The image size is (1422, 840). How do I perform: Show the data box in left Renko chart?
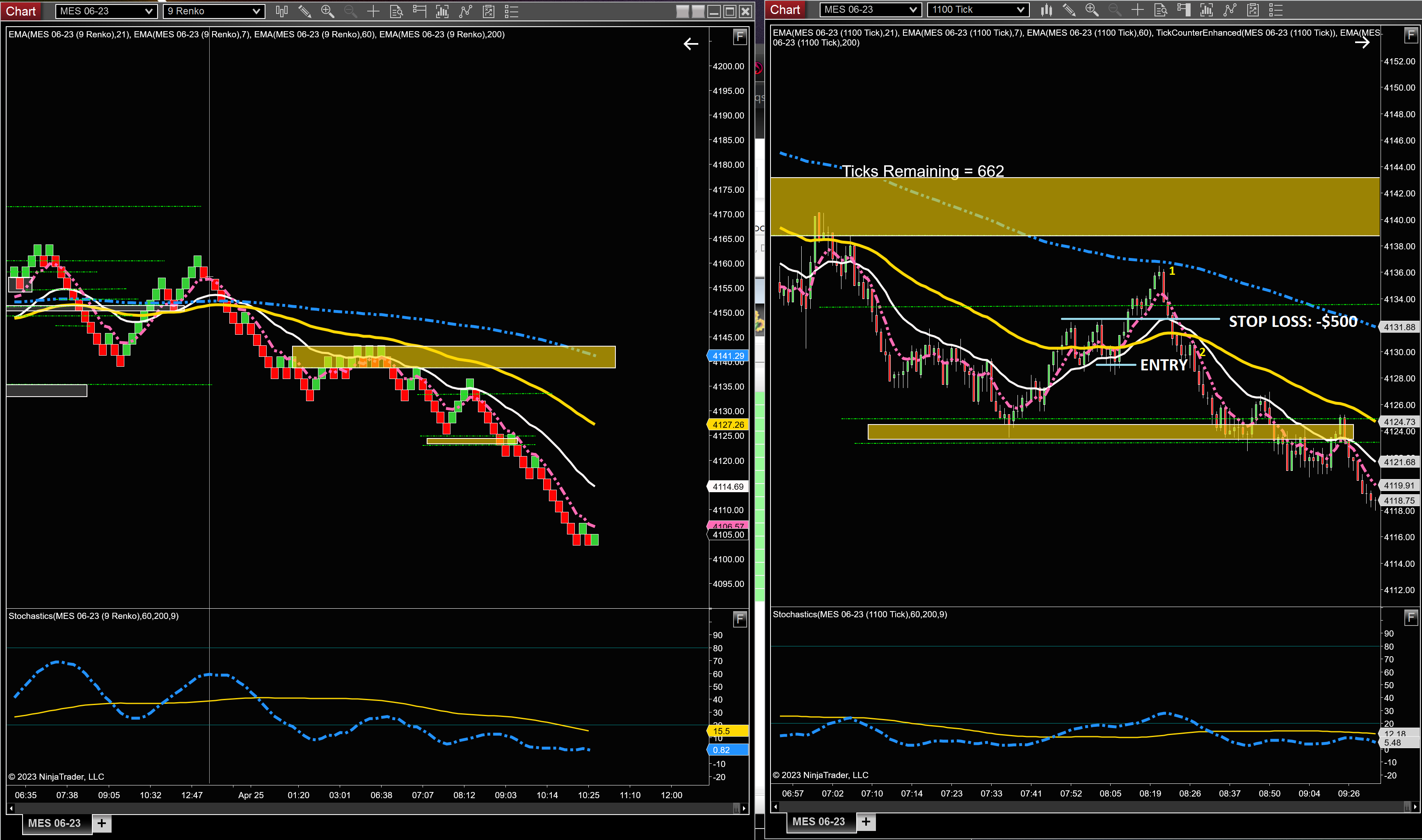pyautogui.click(x=396, y=11)
